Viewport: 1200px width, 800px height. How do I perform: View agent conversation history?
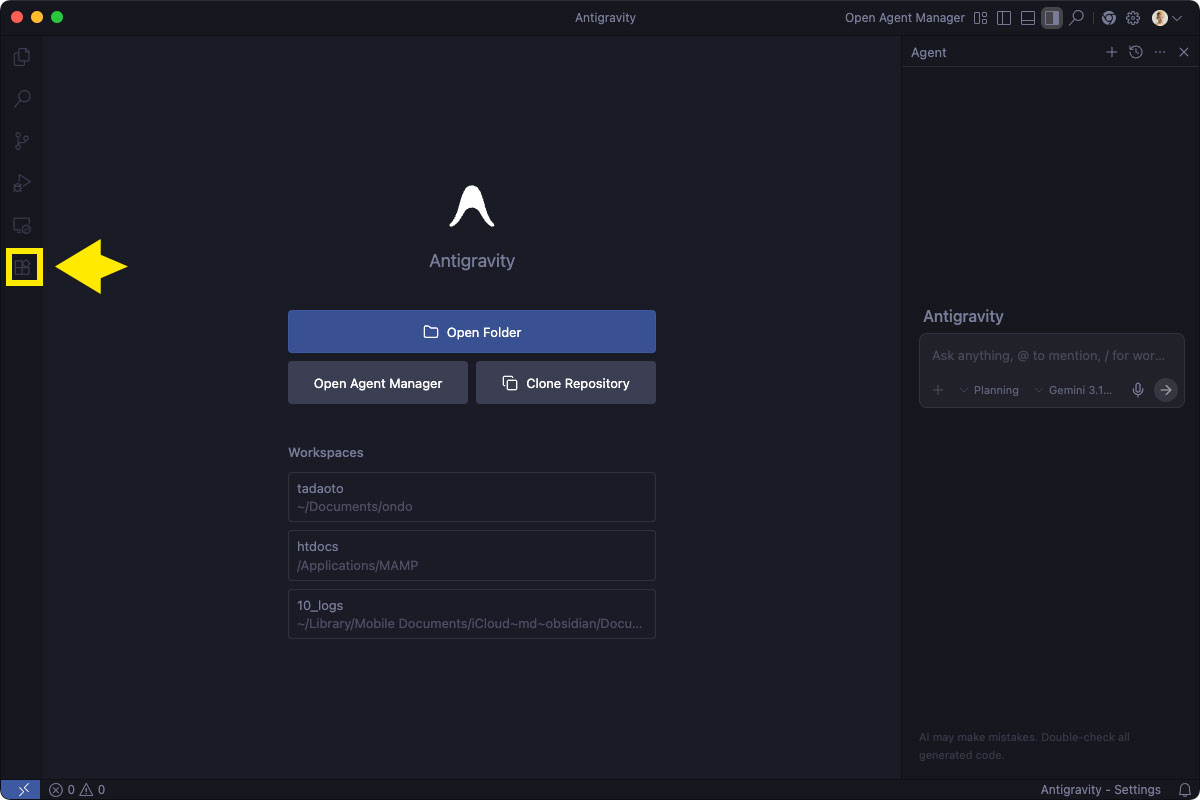point(1136,52)
